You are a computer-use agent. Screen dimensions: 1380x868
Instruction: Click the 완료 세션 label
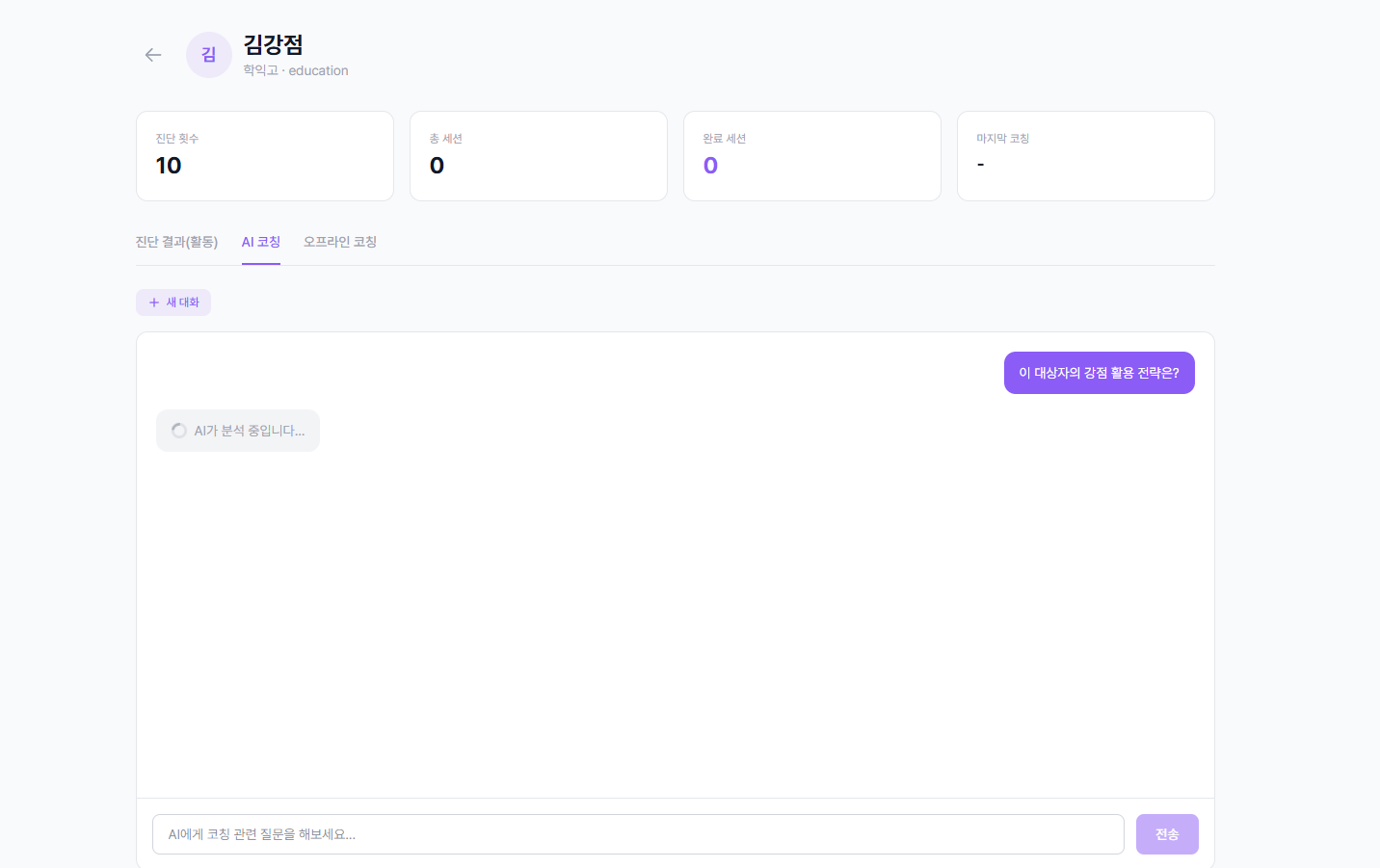point(724,139)
